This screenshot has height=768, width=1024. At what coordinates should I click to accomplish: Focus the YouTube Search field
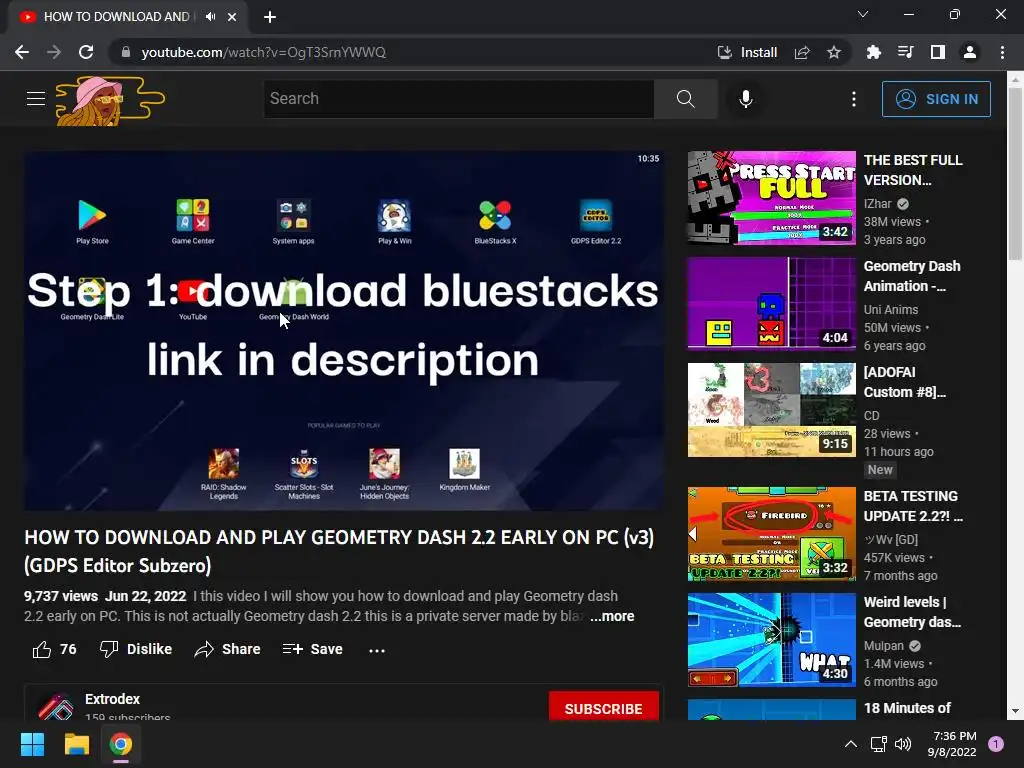[x=458, y=99]
